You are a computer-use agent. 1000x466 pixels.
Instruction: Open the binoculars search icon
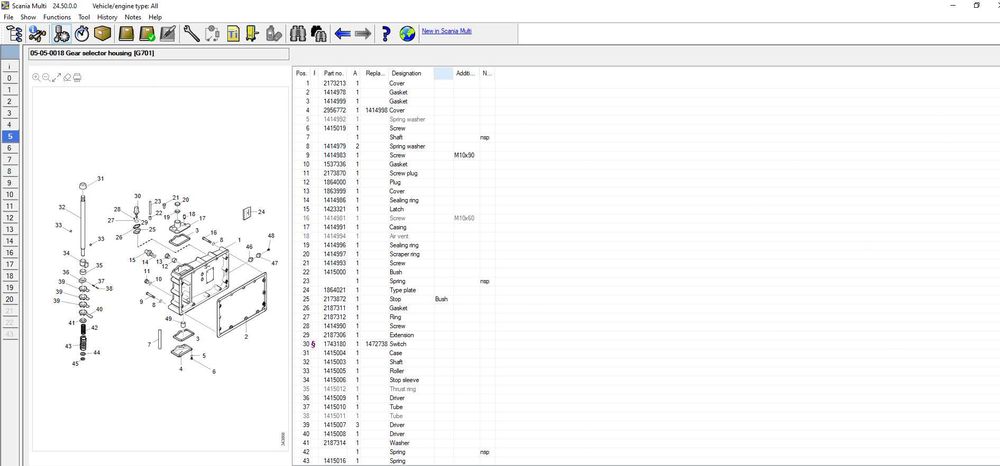[x=298, y=33]
